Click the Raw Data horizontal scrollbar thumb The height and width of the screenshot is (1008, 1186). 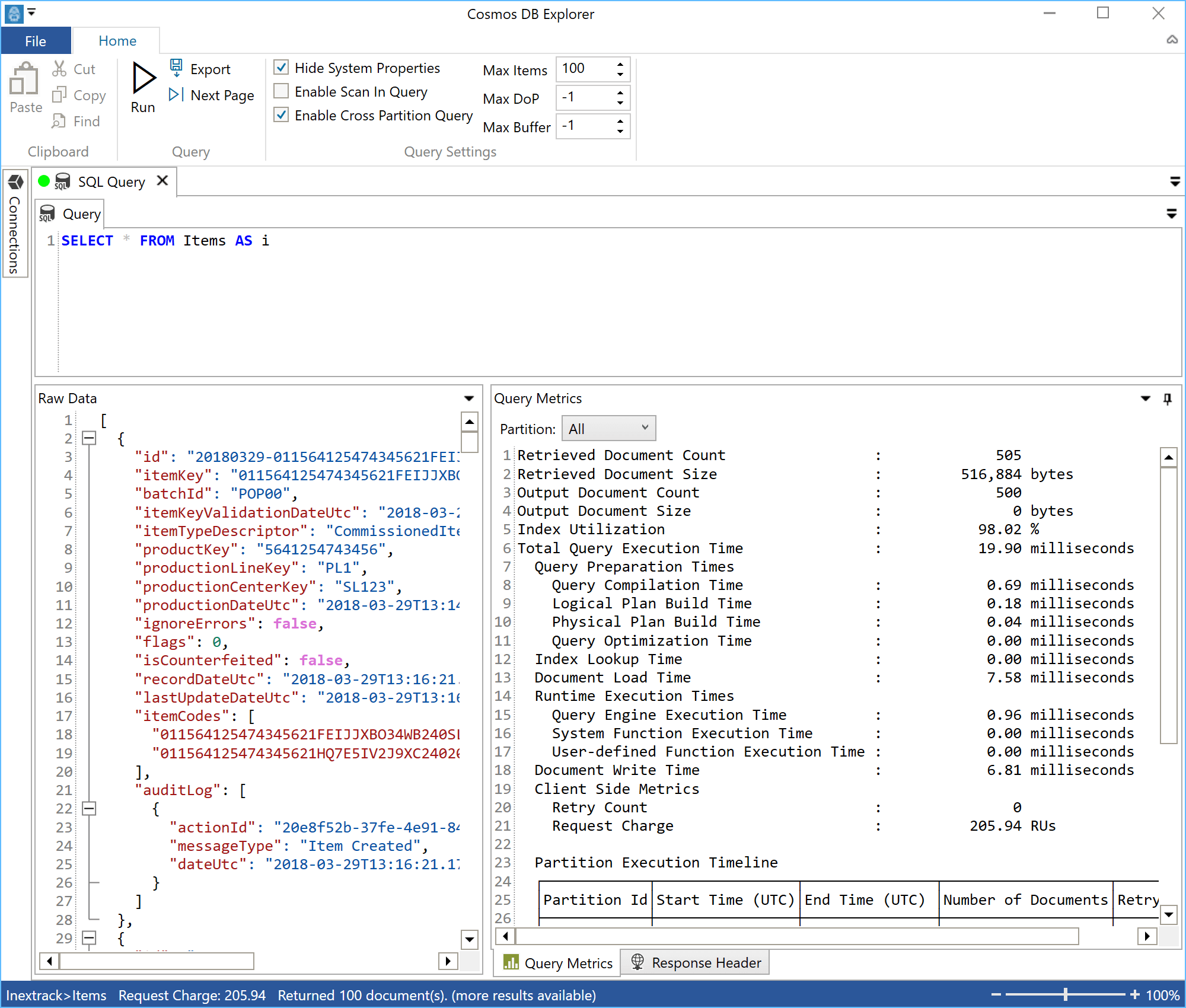click(x=157, y=961)
